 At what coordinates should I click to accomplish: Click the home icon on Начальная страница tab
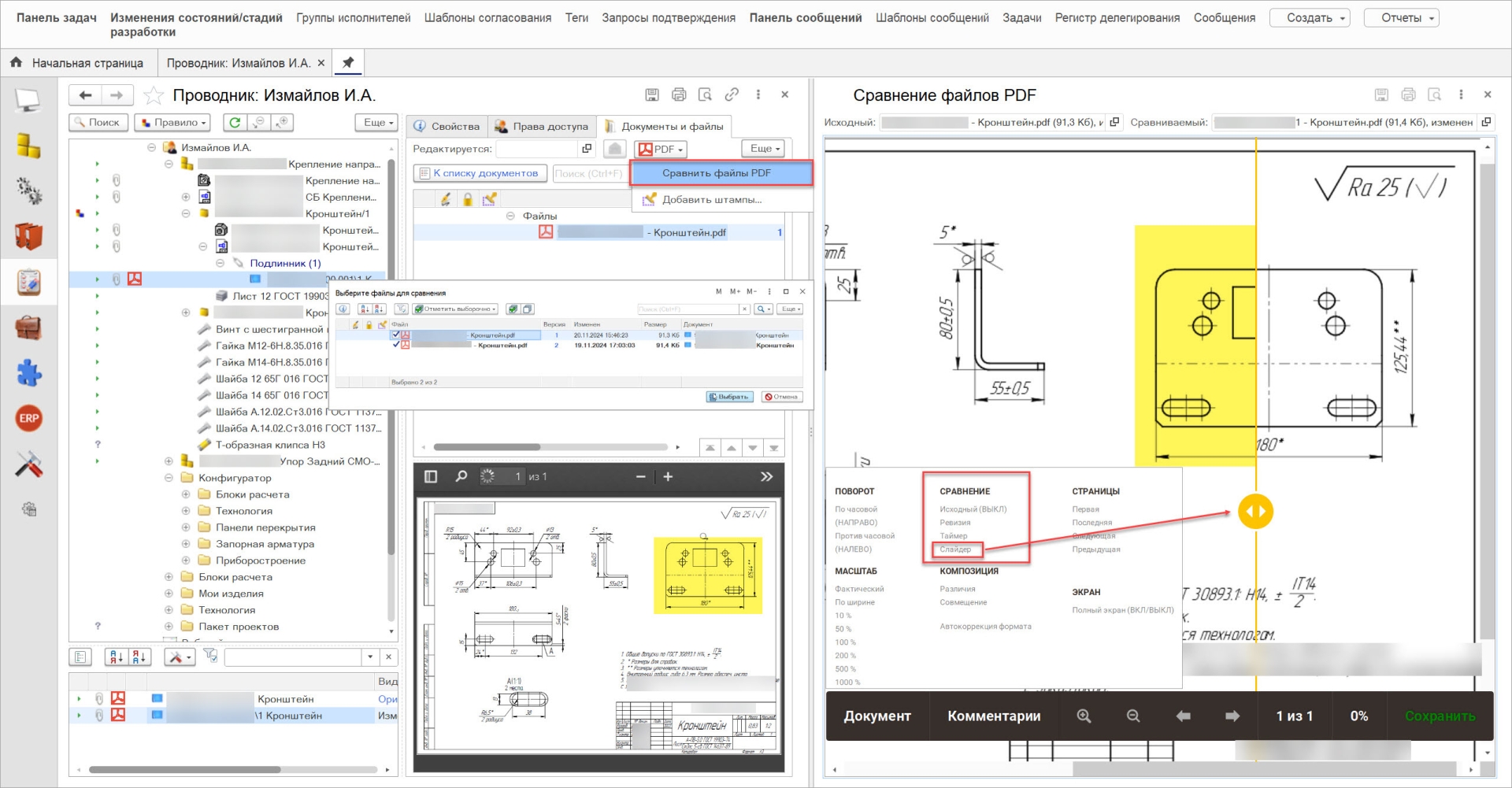tap(16, 62)
